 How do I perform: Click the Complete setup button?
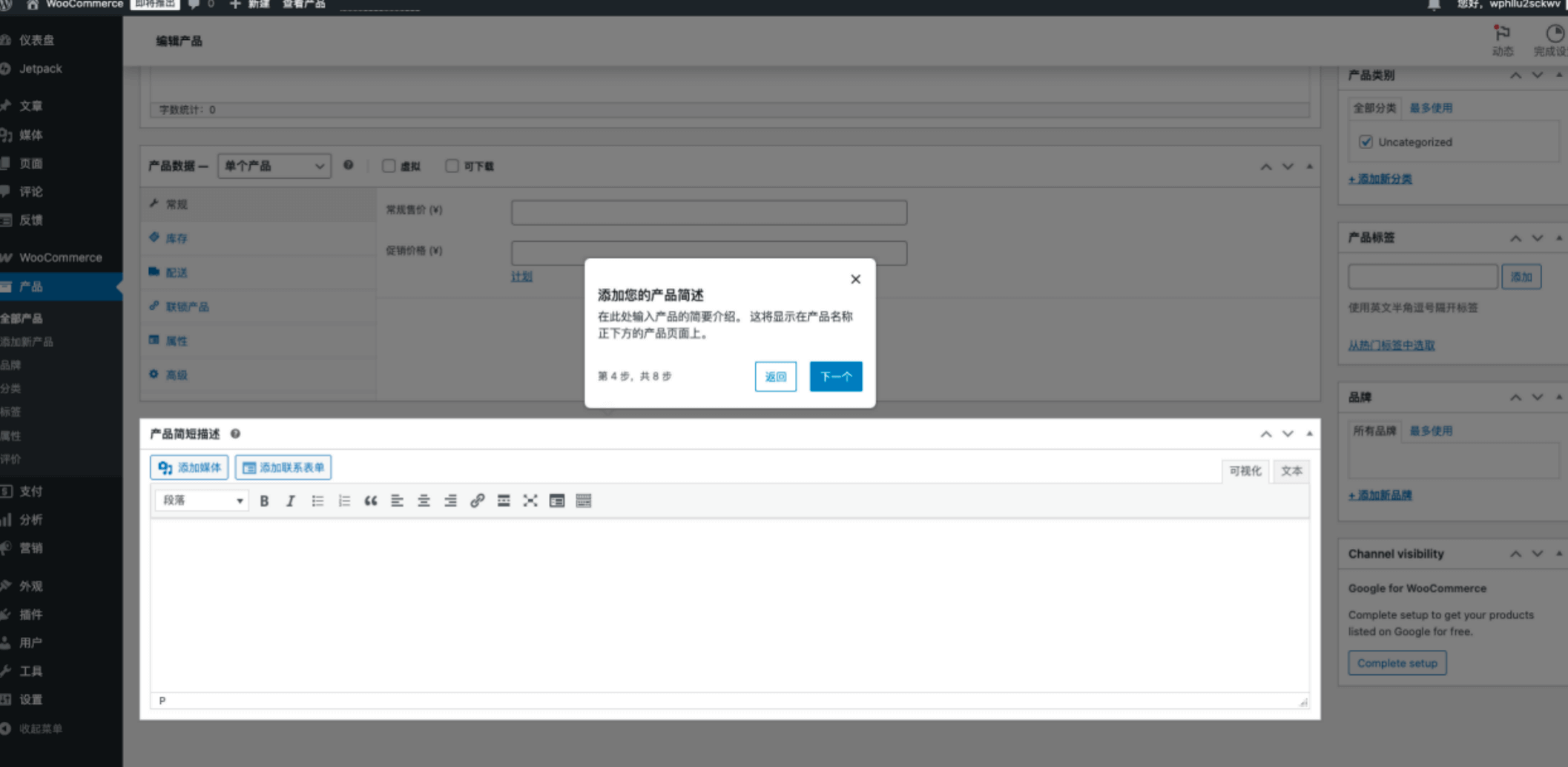(1397, 663)
